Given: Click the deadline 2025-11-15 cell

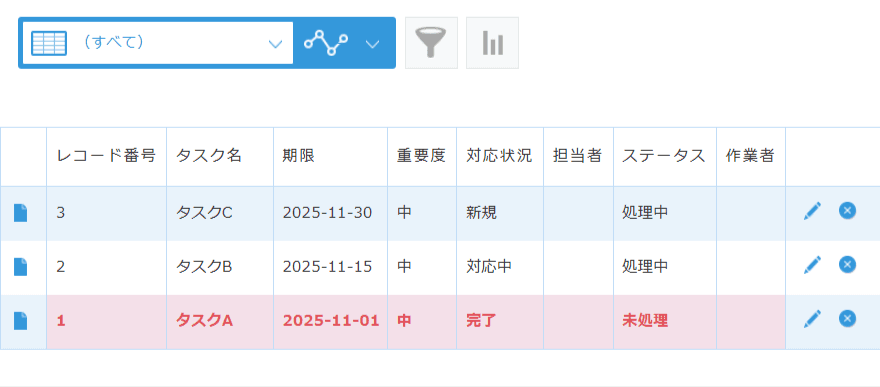Looking at the screenshot, I should [331, 267].
